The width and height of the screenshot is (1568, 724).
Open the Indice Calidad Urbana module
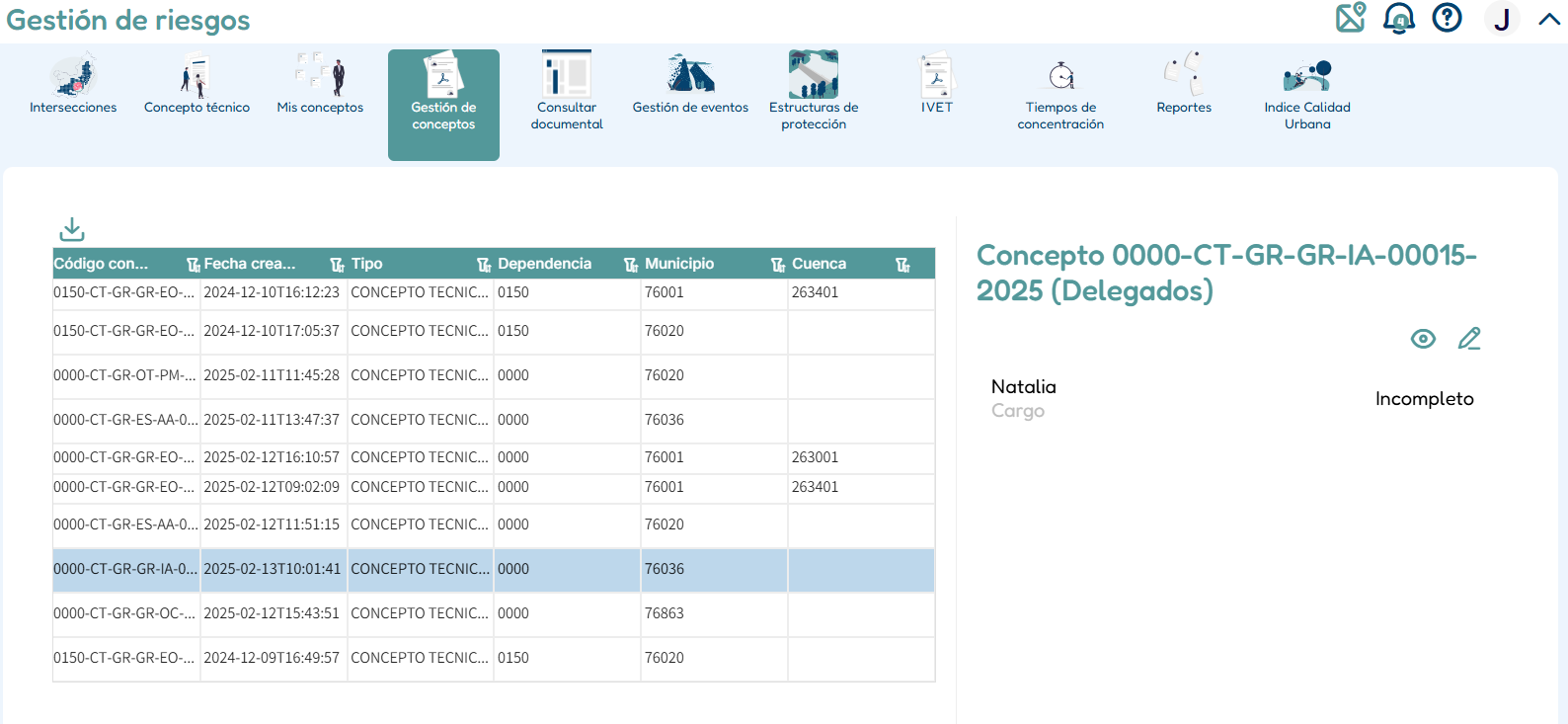click(x=1307, y=91)
